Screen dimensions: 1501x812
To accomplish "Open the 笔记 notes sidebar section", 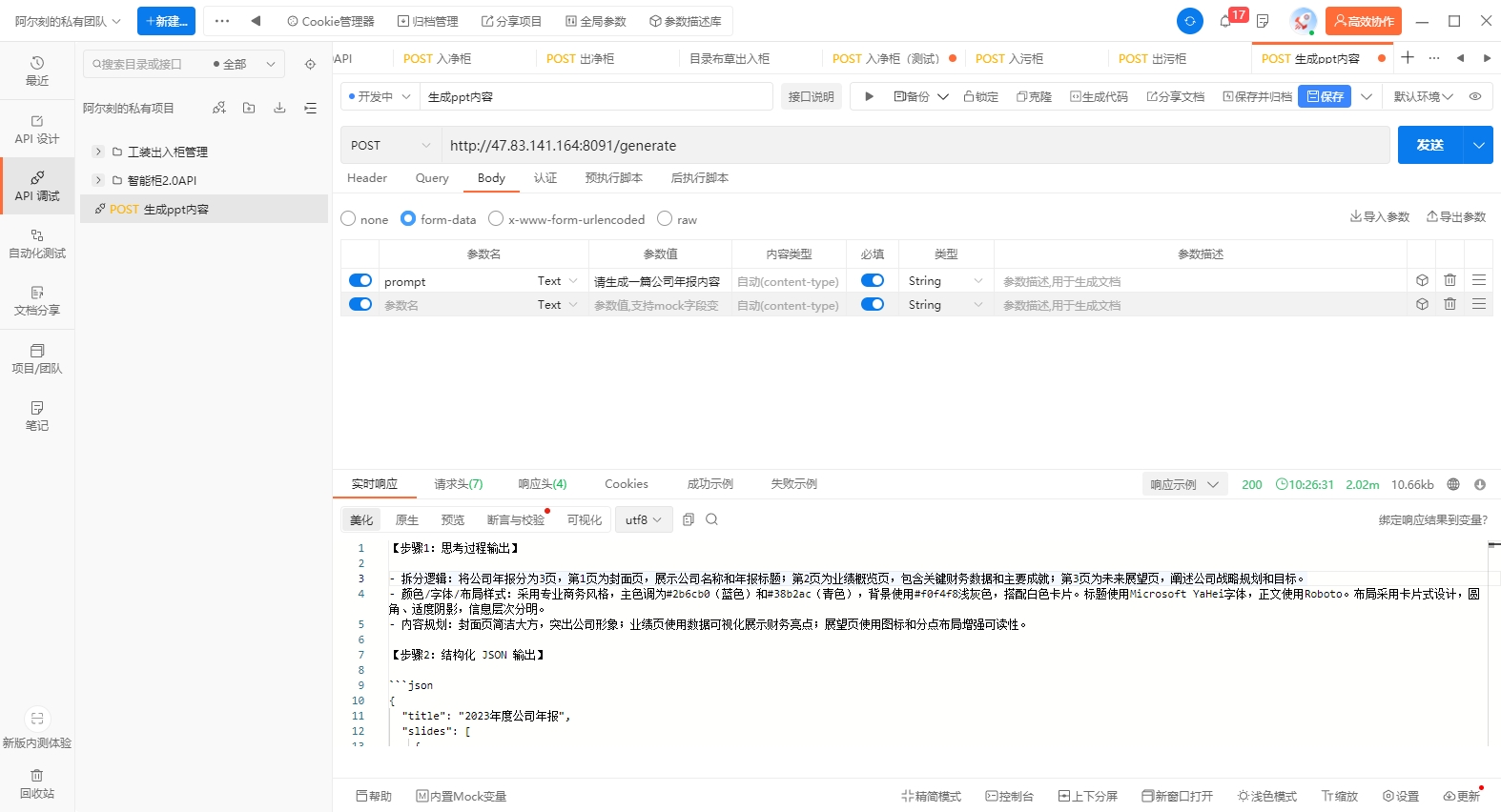I will point(37,416).
